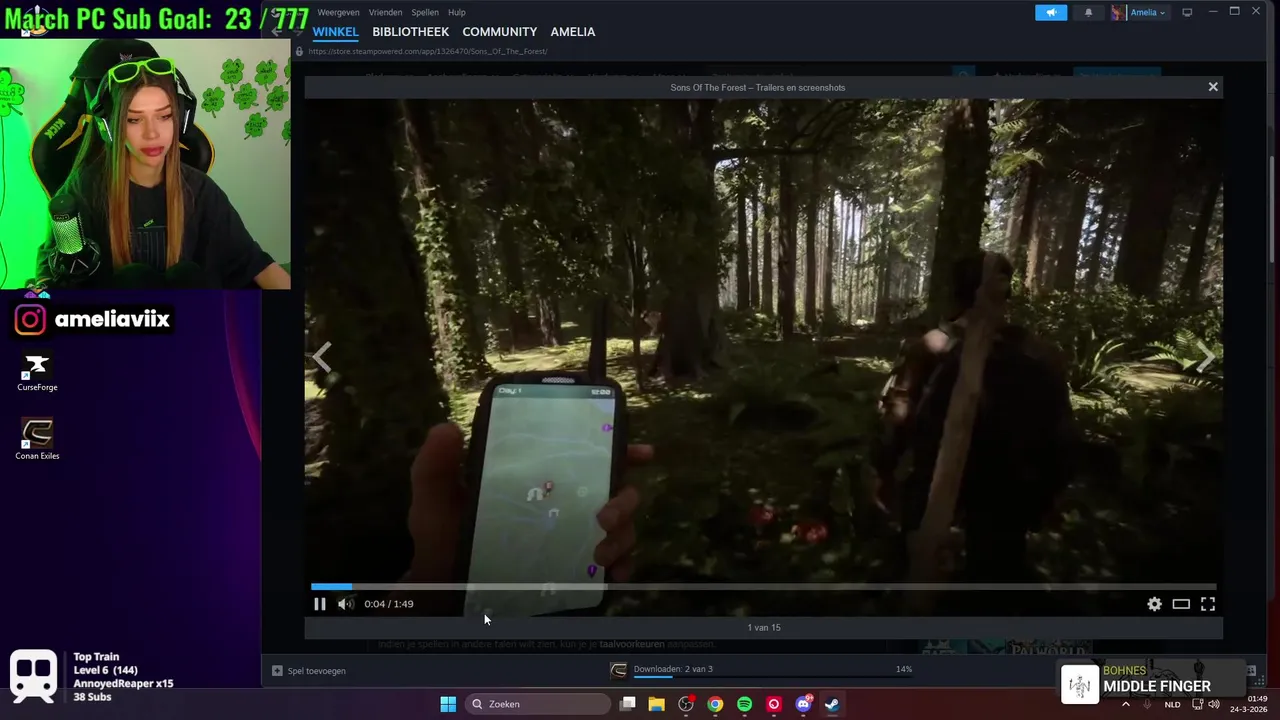Open Steam notifications bell
The image size is (1280, 720).
pos(1088,12)
